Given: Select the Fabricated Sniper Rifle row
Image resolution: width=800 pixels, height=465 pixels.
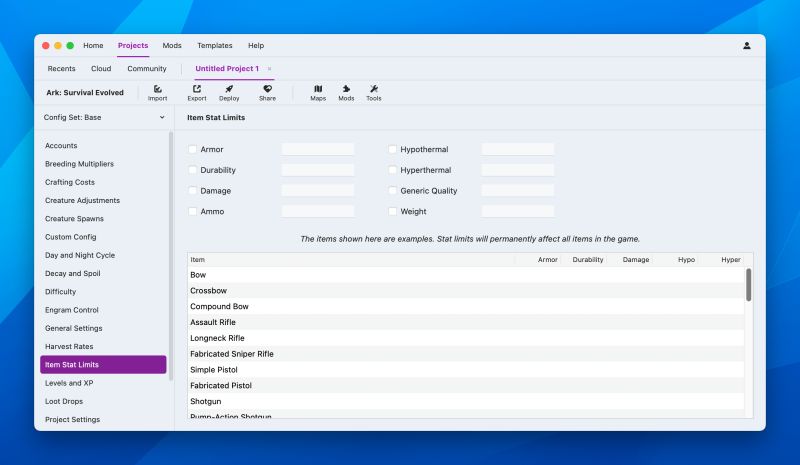Looking at the screenshot, I should [466, 354].
